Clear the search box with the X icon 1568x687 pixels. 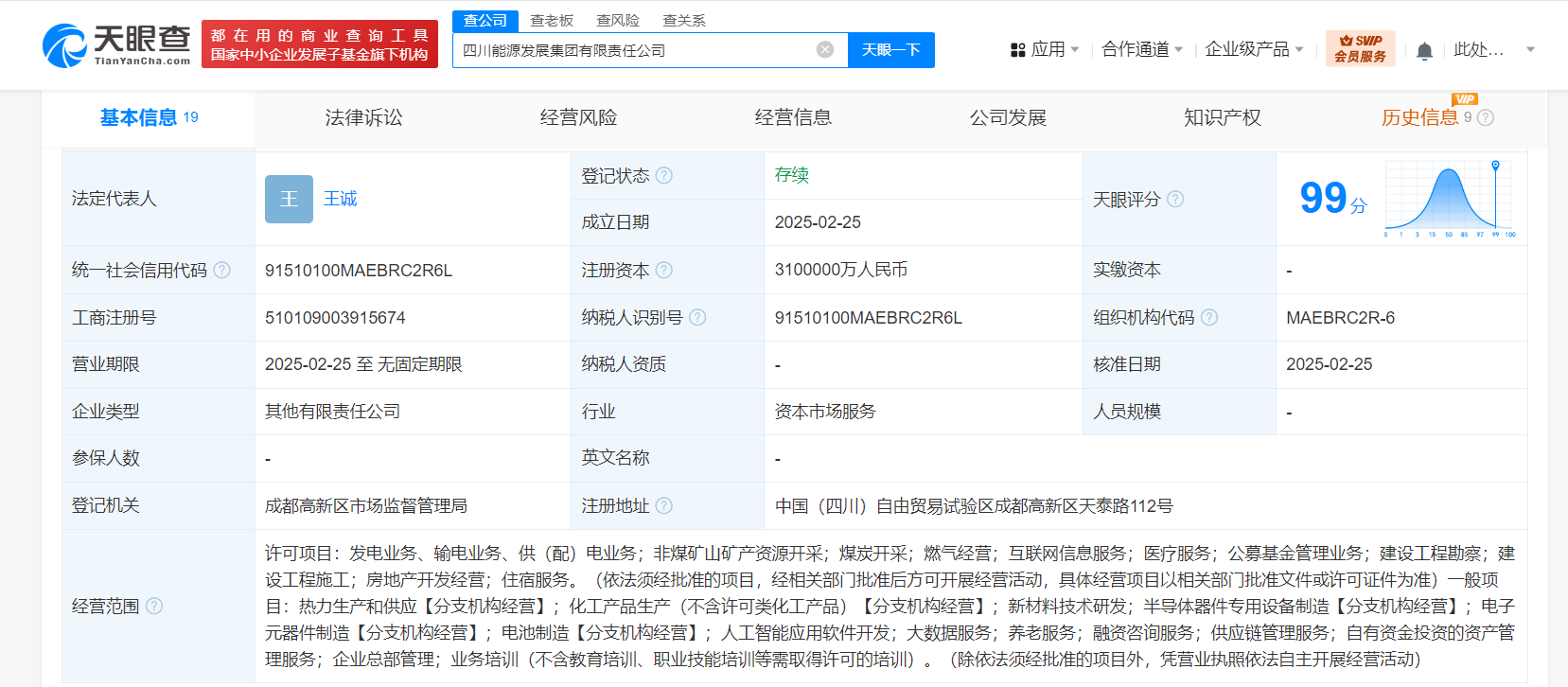click(825, 49)
